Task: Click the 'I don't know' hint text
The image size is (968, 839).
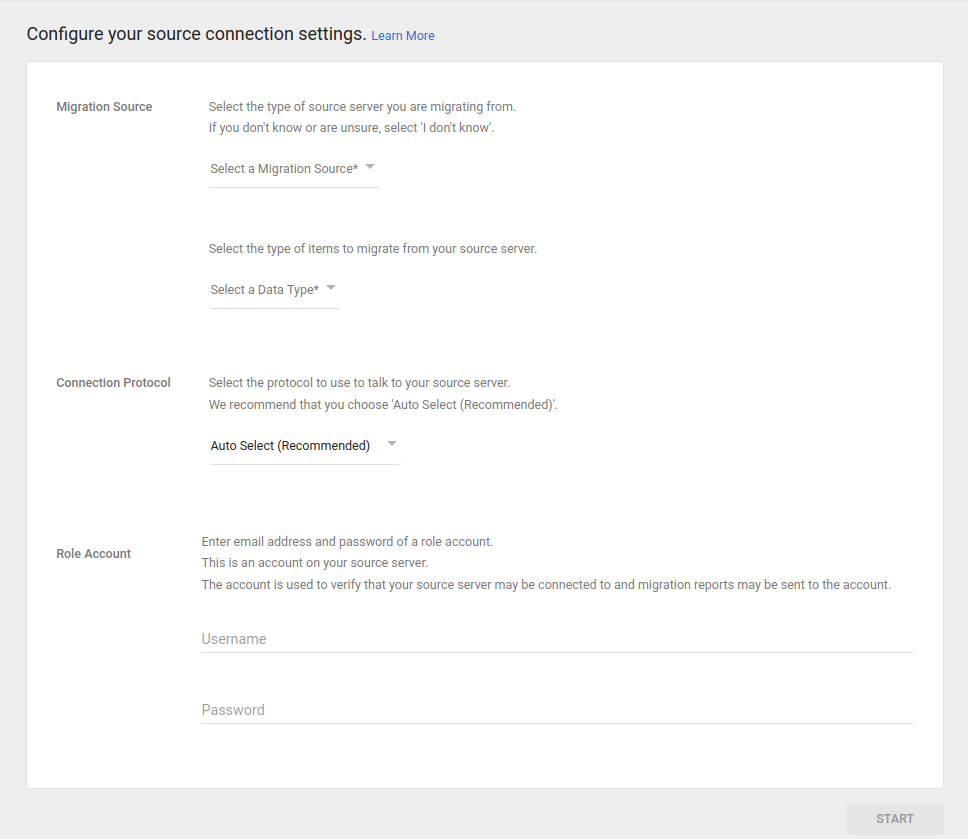Action: pyautogui.click(x=351, y=128)
